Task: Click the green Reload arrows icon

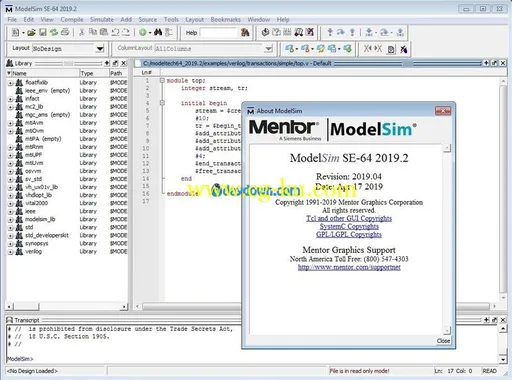Action: point(54,32)
